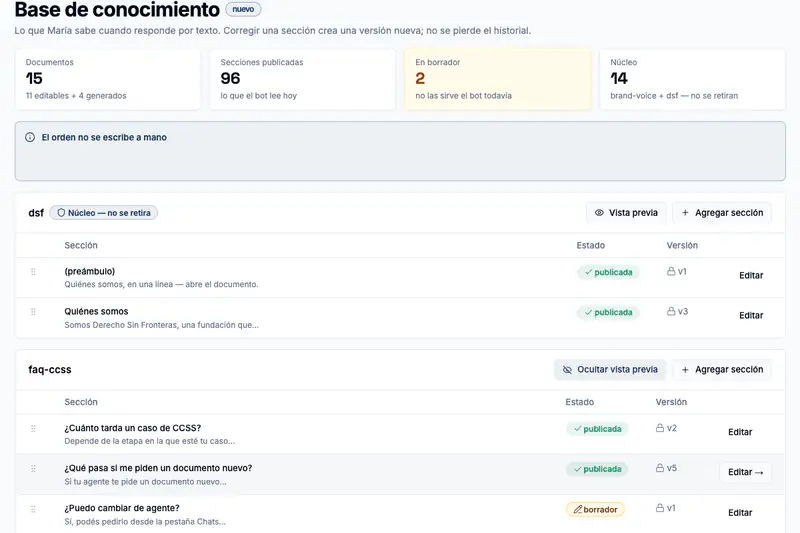
Task: Click the 'Base de conocimiento' page heading
Action: 117,10
